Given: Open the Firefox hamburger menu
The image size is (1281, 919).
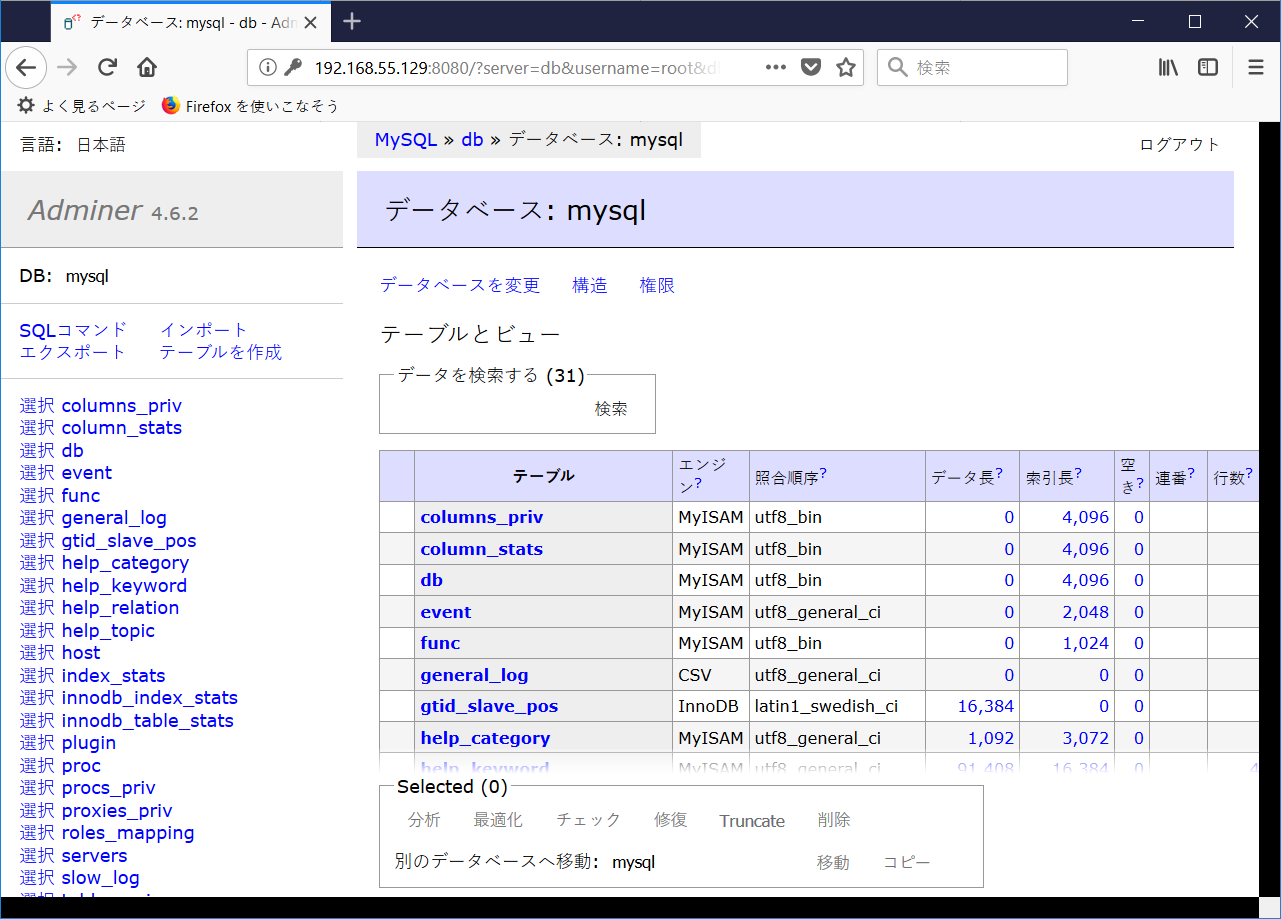Looking at the screenshot, I should [x=1255, y=67].
